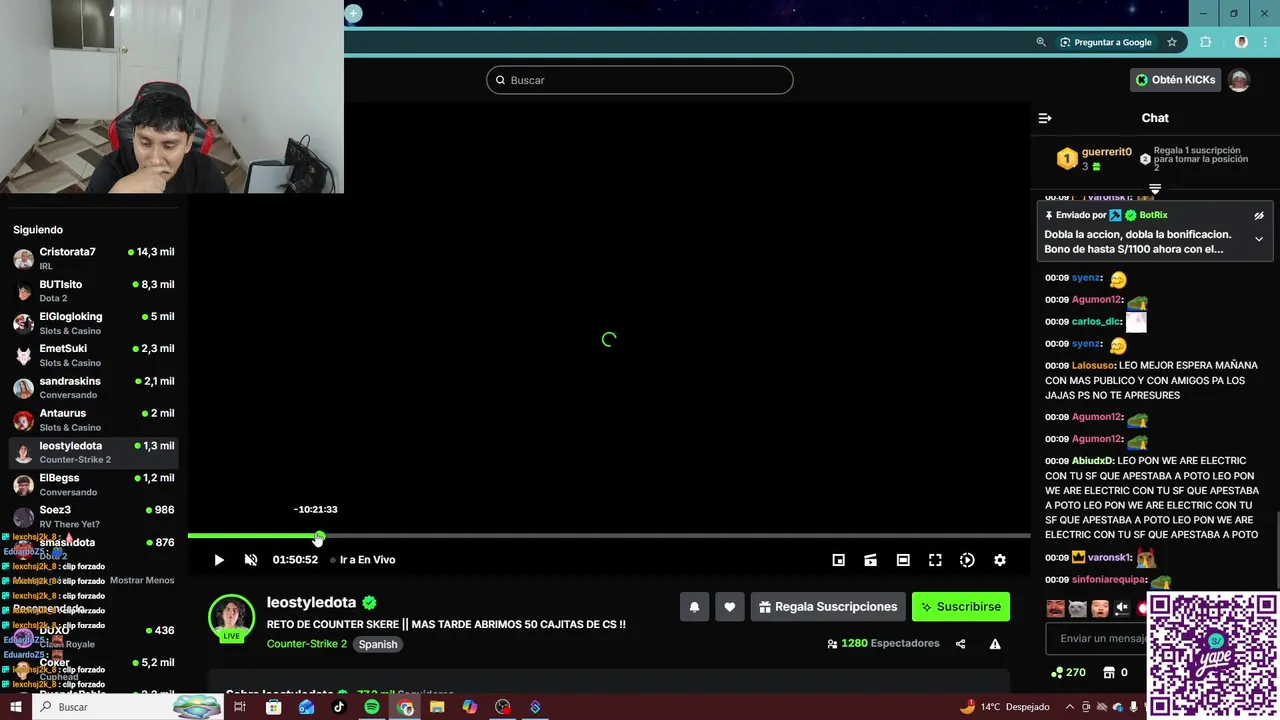This screenshot has height=720, width=1280.
Task: Launch Spotify from the taskbar
Action: 372,707
